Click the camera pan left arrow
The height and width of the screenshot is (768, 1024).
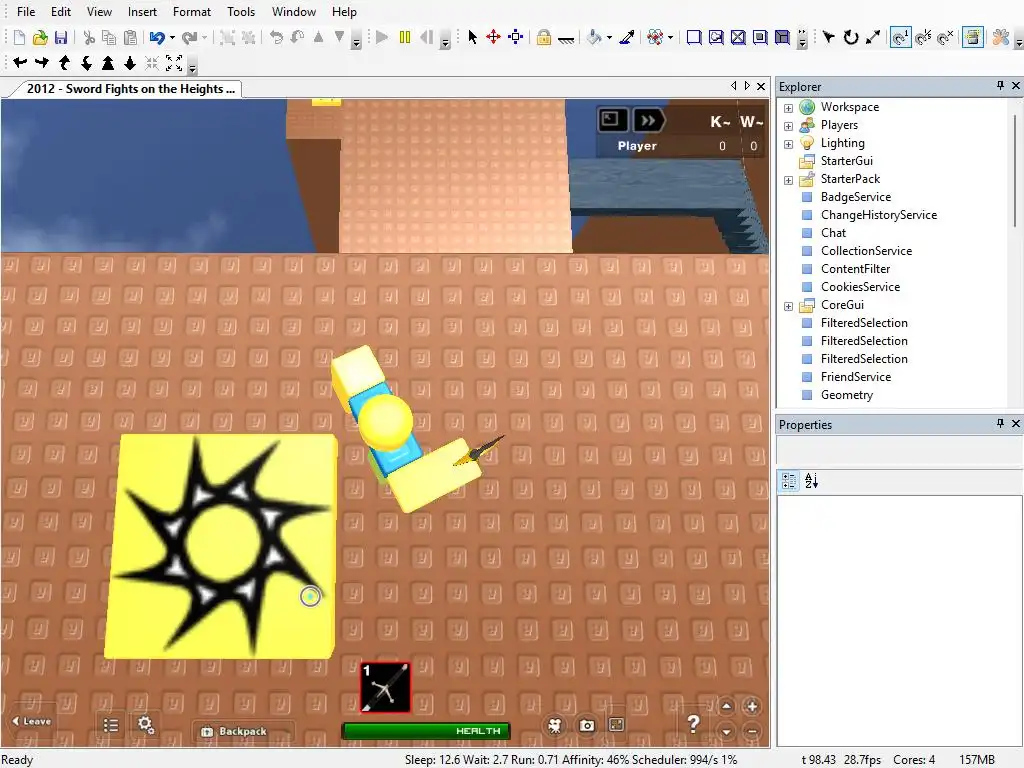tap(20, 63)
